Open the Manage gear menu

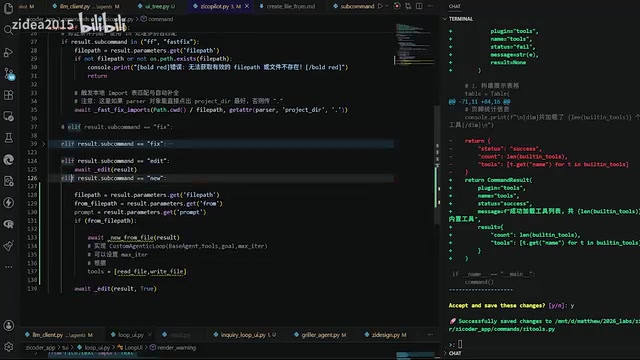click(x=8, y=347)
